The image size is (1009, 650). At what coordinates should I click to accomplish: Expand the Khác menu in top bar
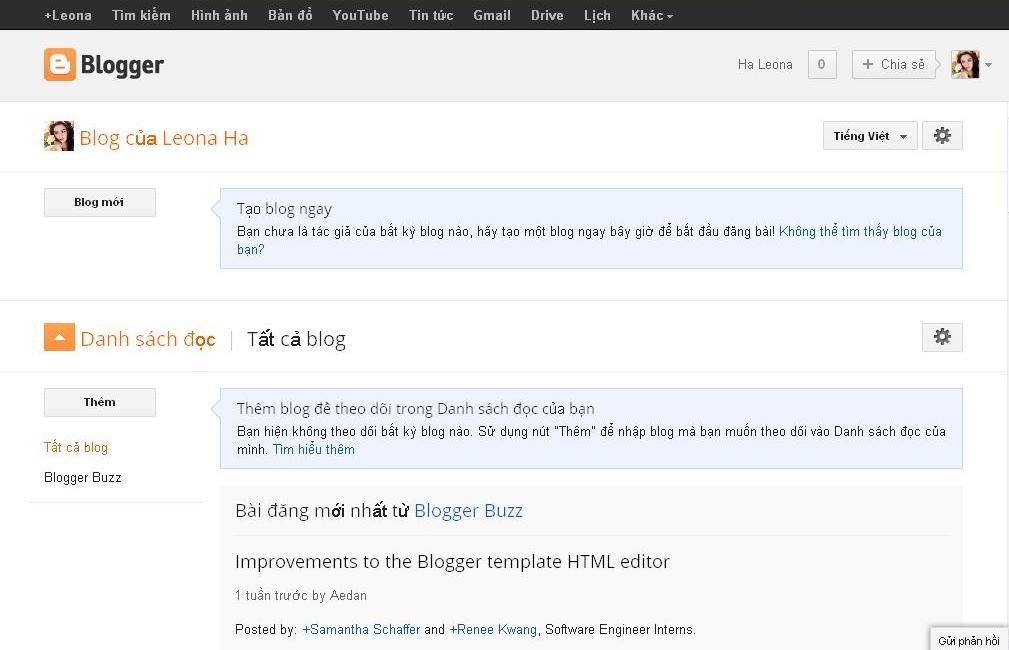pyautogui.click(x=652, y=15)
